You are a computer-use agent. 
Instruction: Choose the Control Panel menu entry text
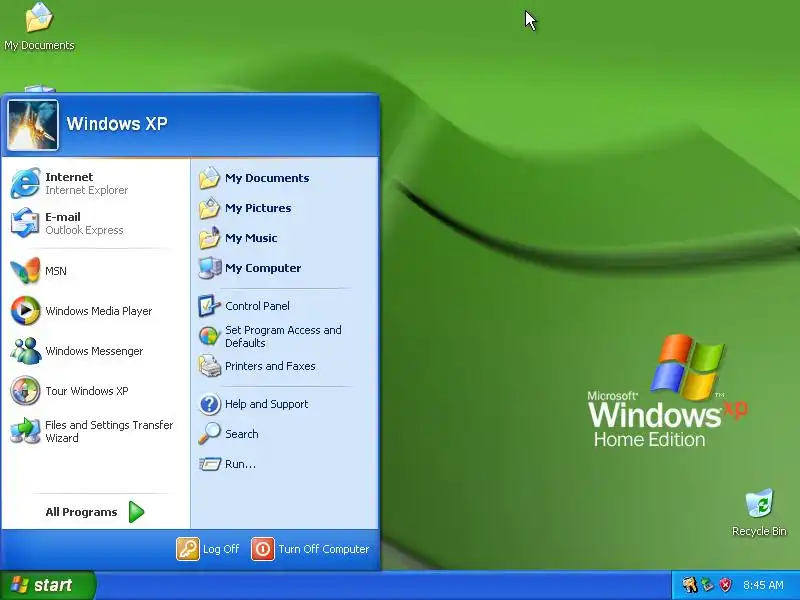pyautogui.click(x=257, y=306)
